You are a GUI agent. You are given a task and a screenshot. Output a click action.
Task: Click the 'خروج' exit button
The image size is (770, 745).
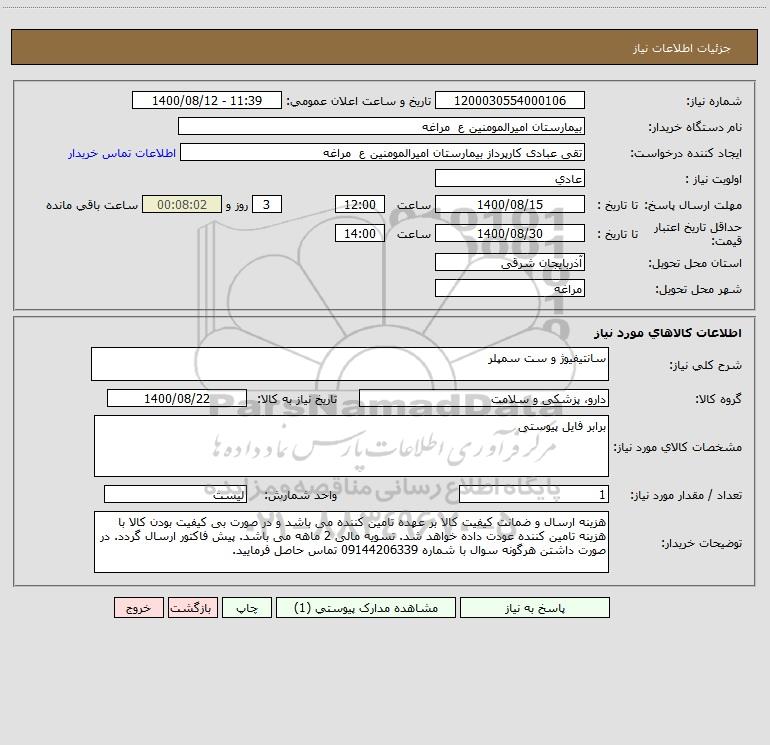[138, 608]
